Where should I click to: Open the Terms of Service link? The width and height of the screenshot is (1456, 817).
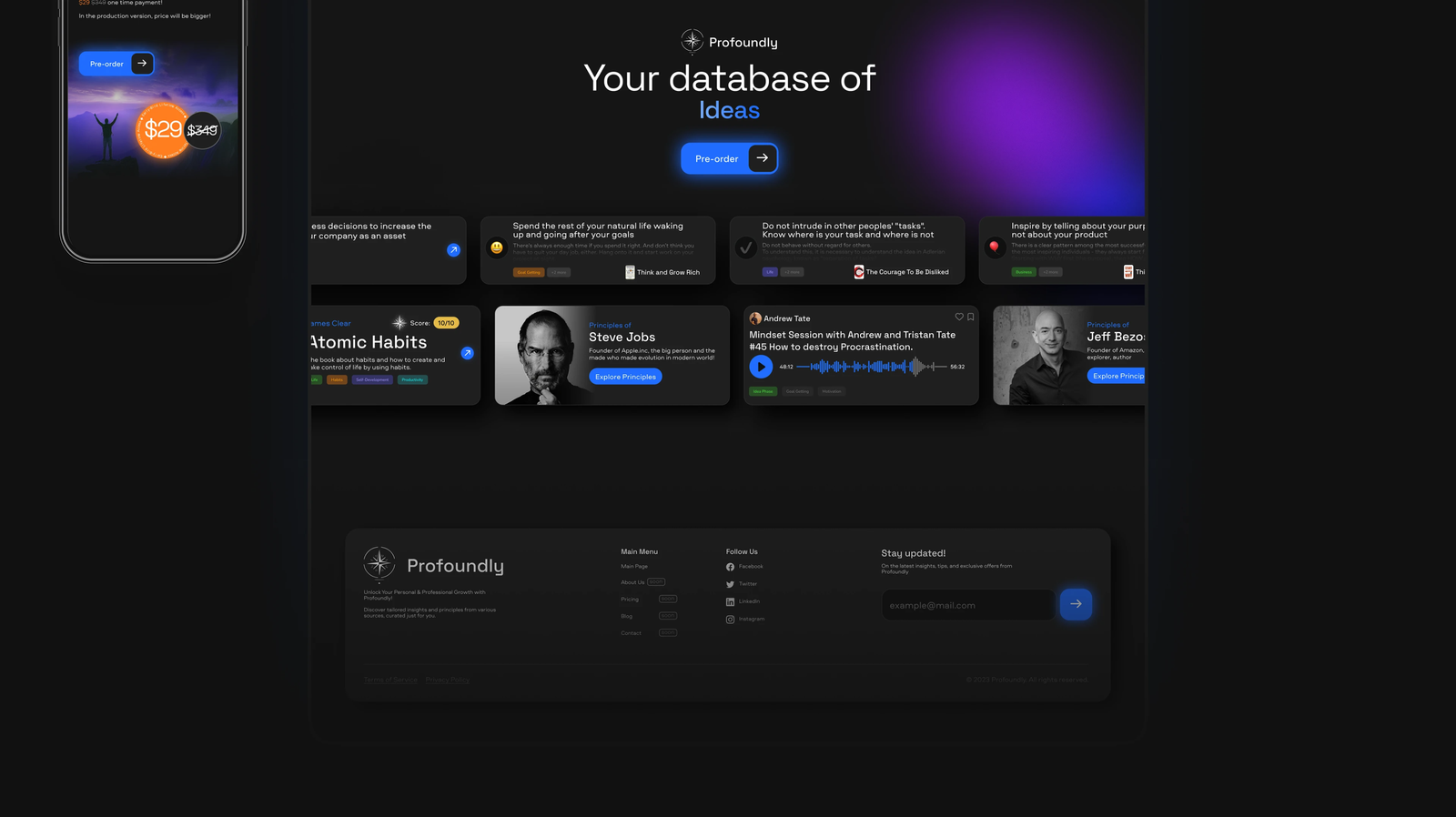[390, 680]
